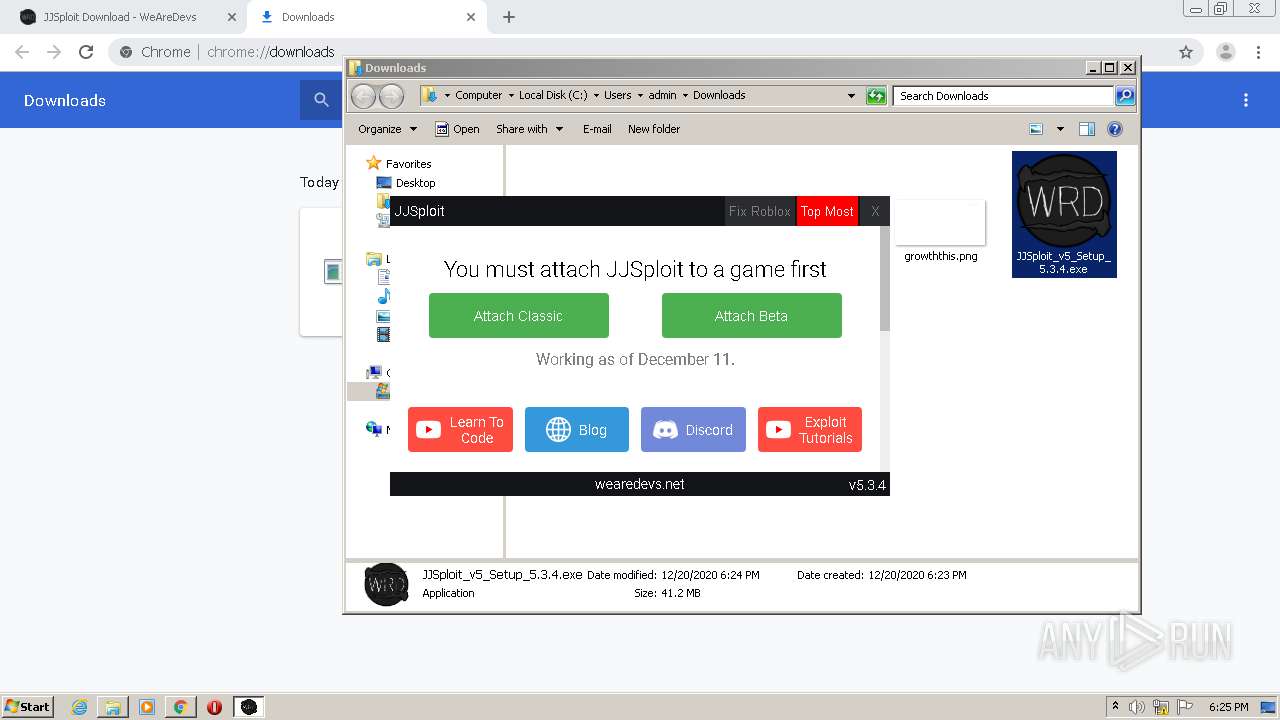Click Users in the address breadcrumb
This screenshot has height=720, width=1280.
pos(618,95)
